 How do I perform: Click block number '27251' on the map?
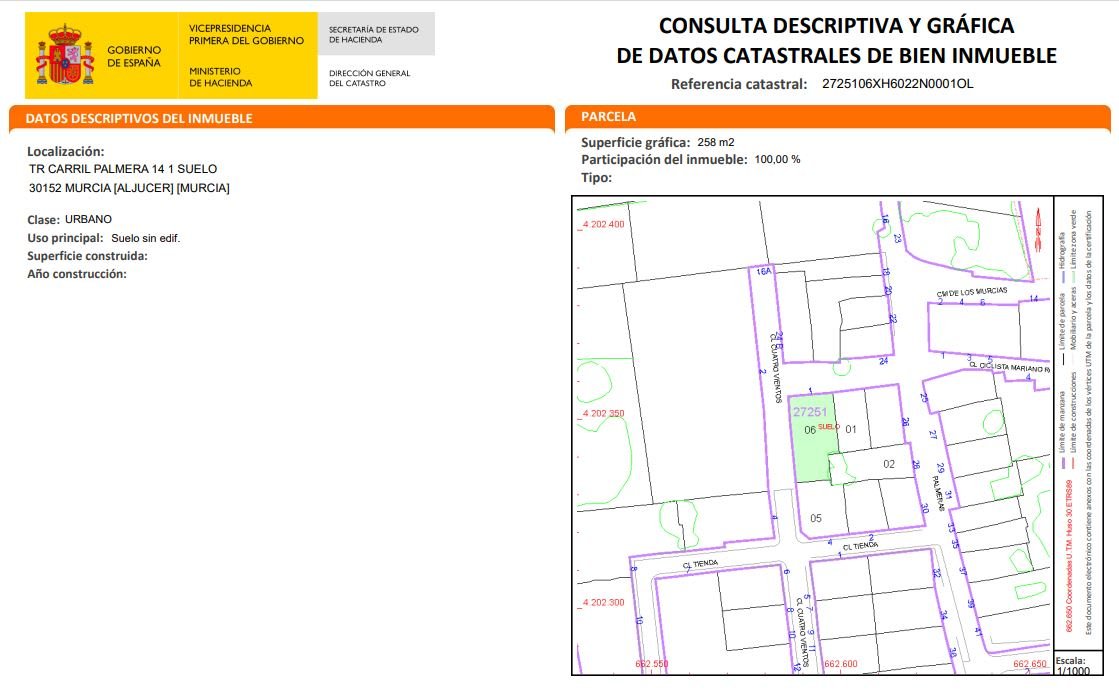(x=810, y=412)
